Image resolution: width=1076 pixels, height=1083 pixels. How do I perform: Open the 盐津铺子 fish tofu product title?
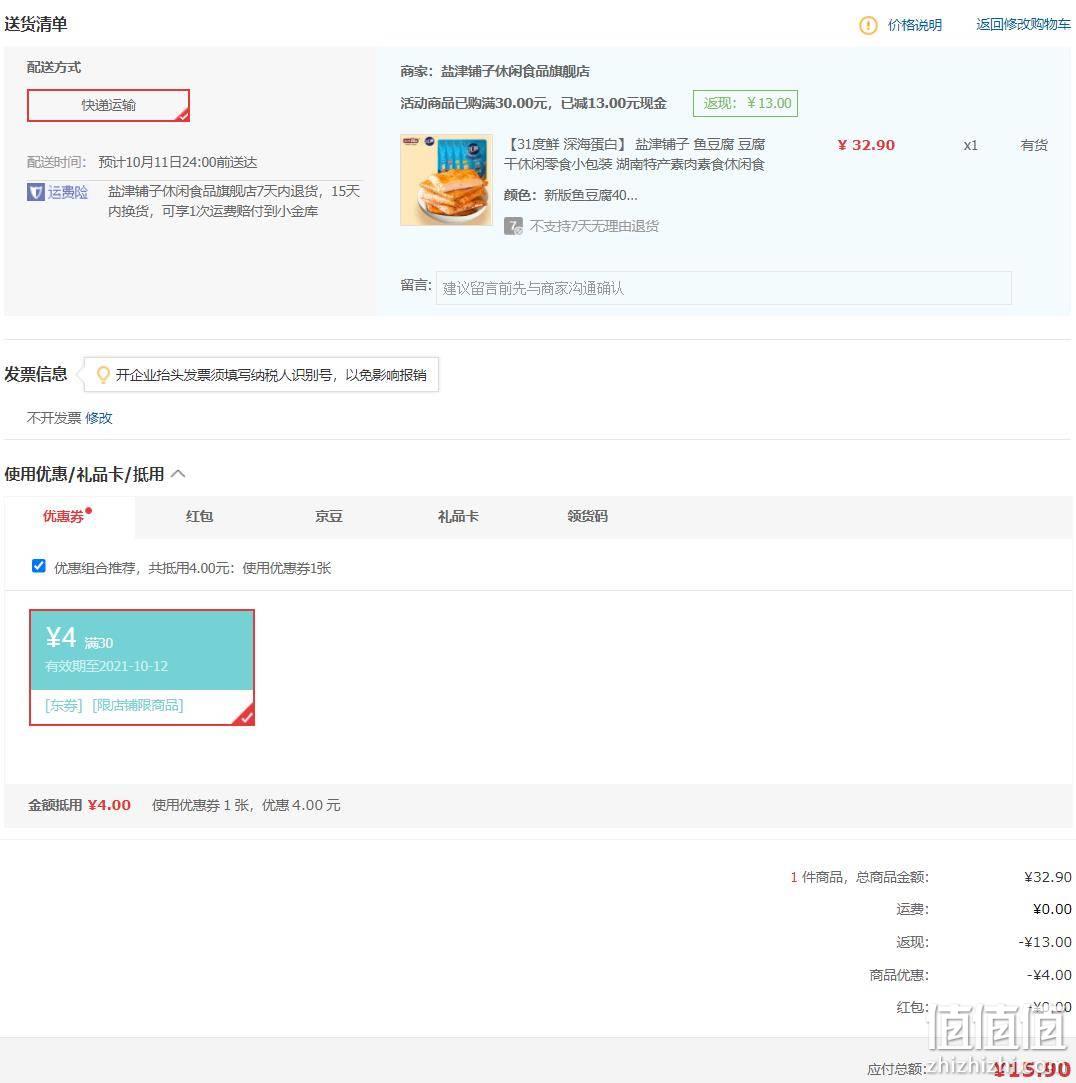coord(635,154)
